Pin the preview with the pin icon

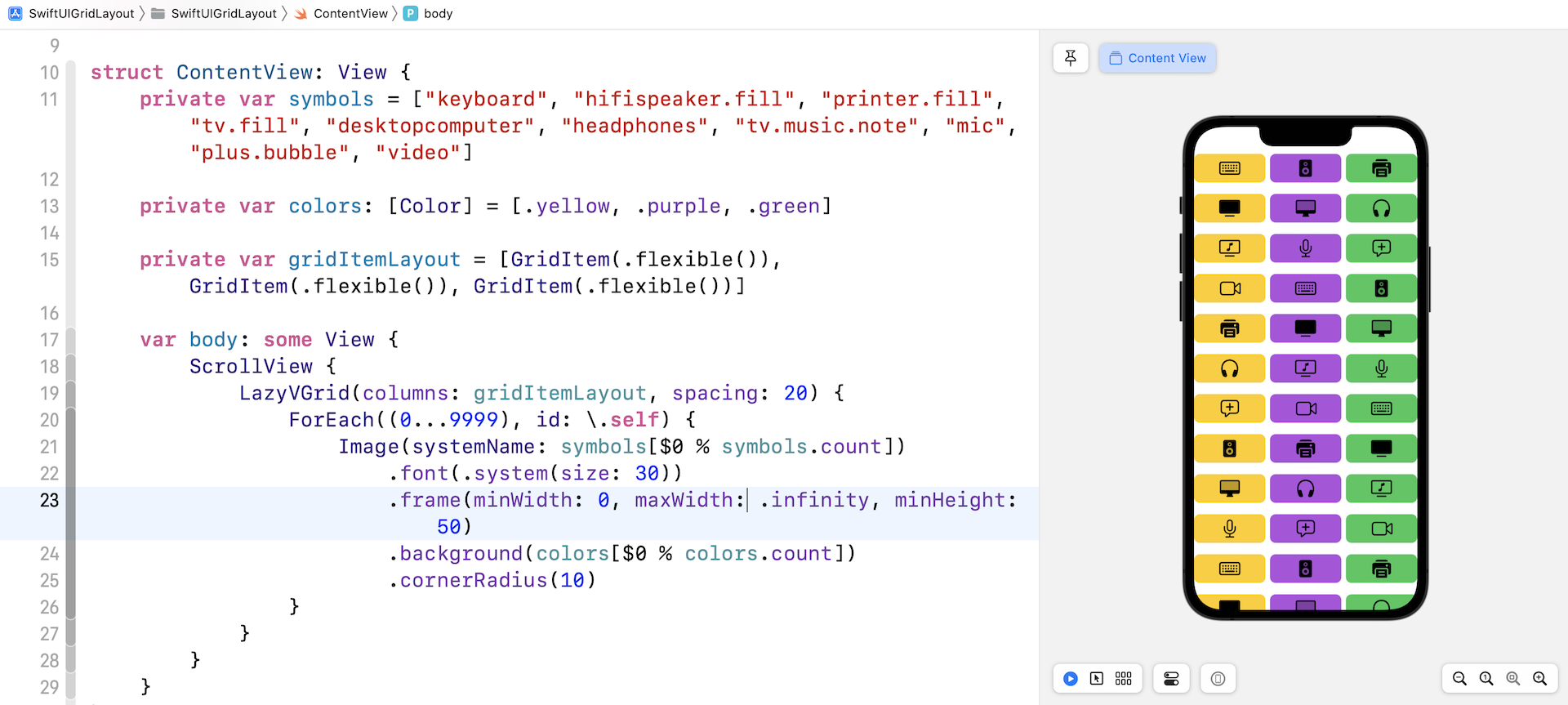click(x=1071, y=58)
